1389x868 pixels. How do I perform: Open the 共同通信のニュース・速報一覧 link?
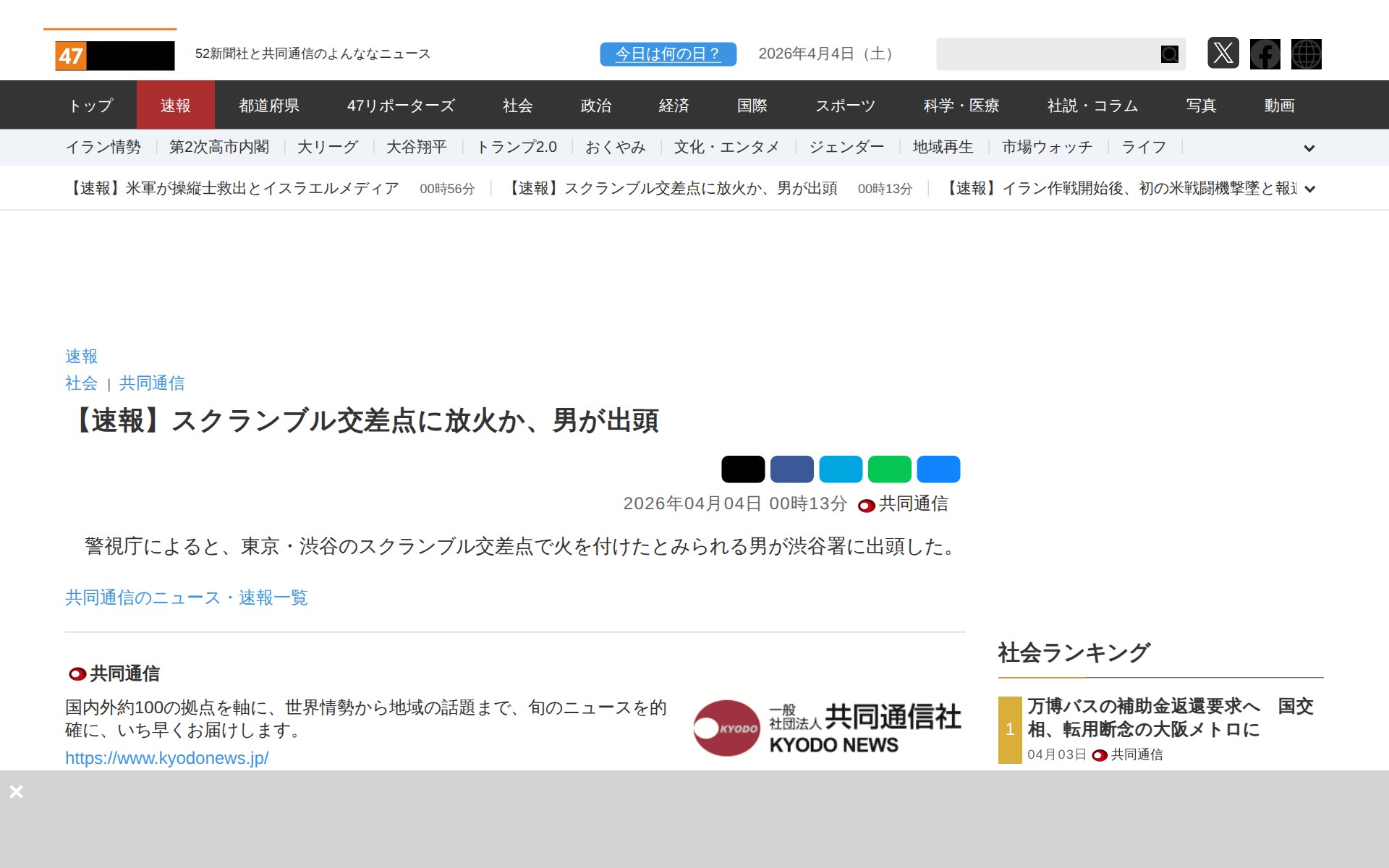186,597
